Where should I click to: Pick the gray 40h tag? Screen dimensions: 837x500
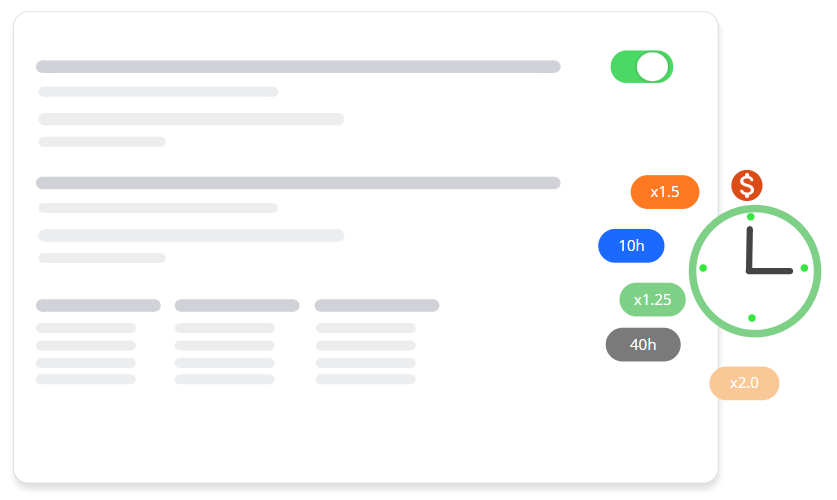[x=643, y=345]
